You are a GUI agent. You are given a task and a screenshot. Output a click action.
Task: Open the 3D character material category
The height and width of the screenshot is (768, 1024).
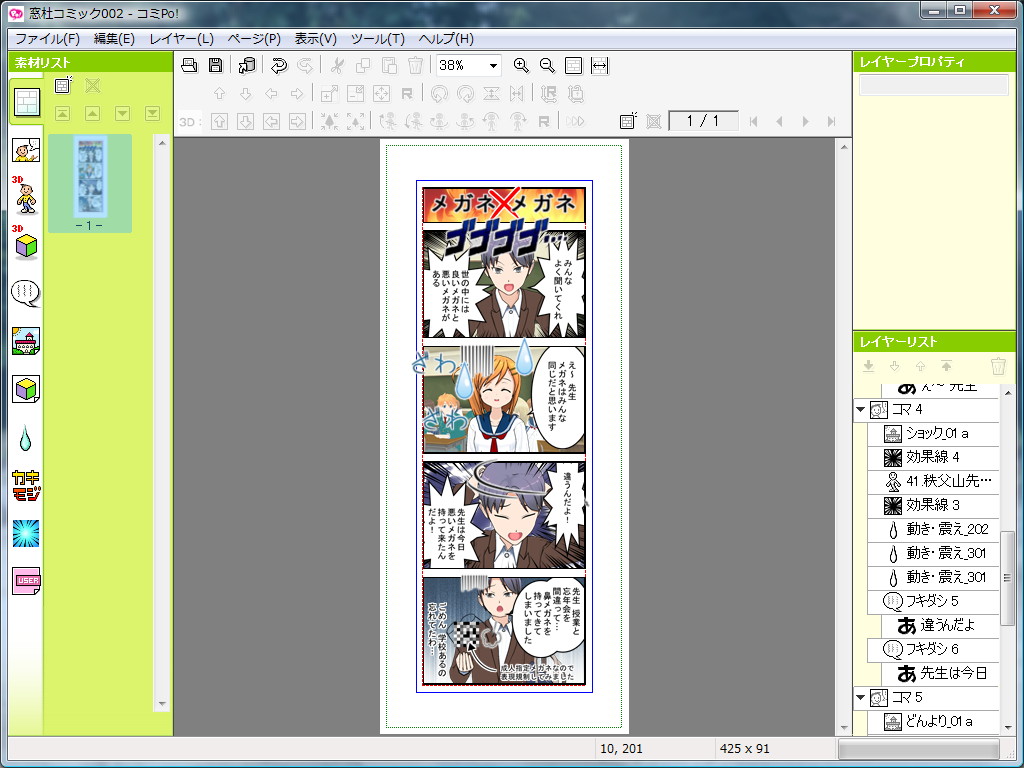click(26, 195)
